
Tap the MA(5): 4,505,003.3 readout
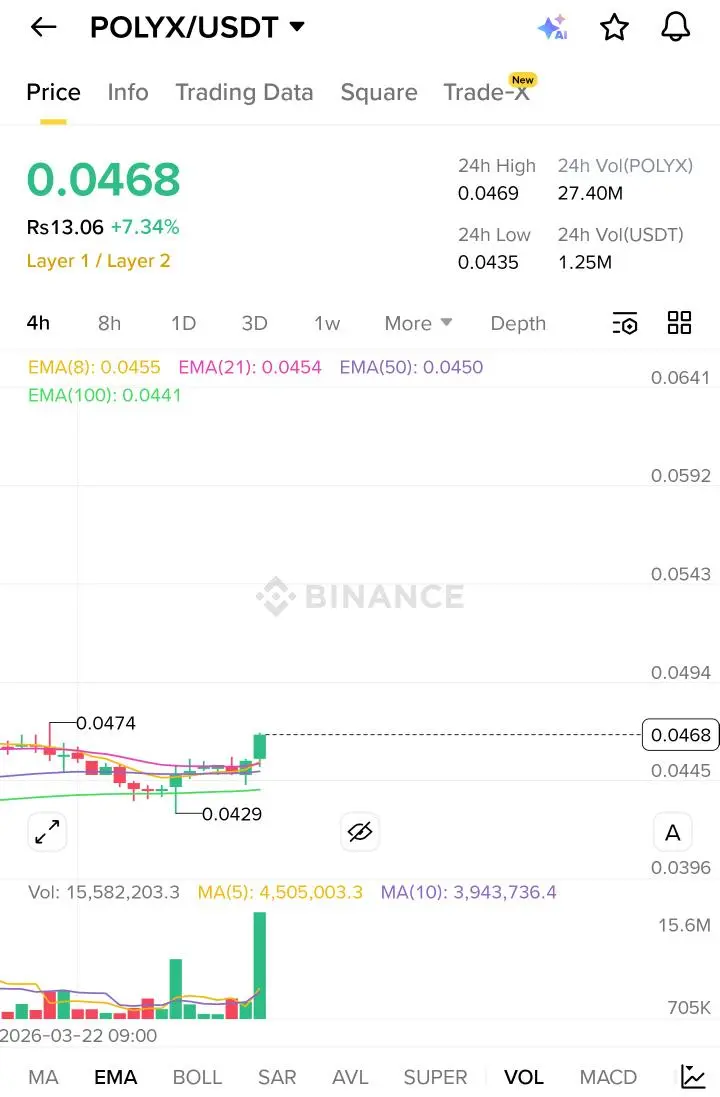280,892
